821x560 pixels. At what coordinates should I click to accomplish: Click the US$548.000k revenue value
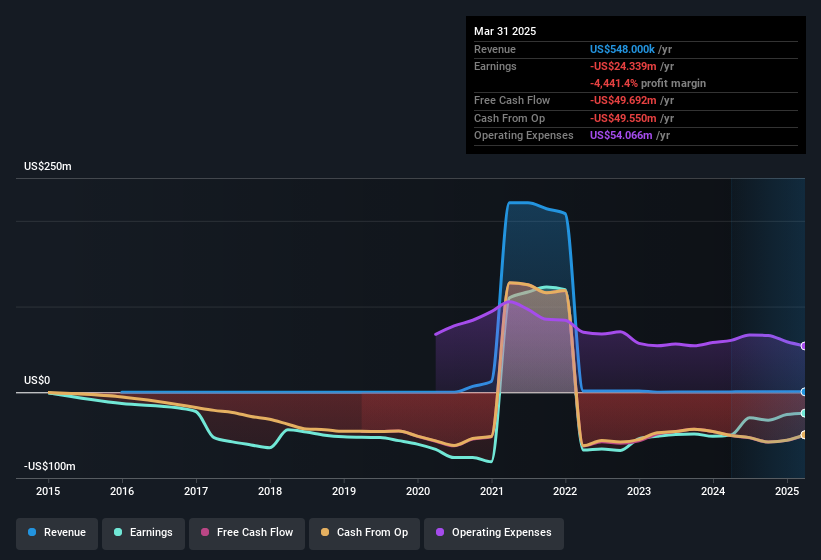[x=622, y=49]
